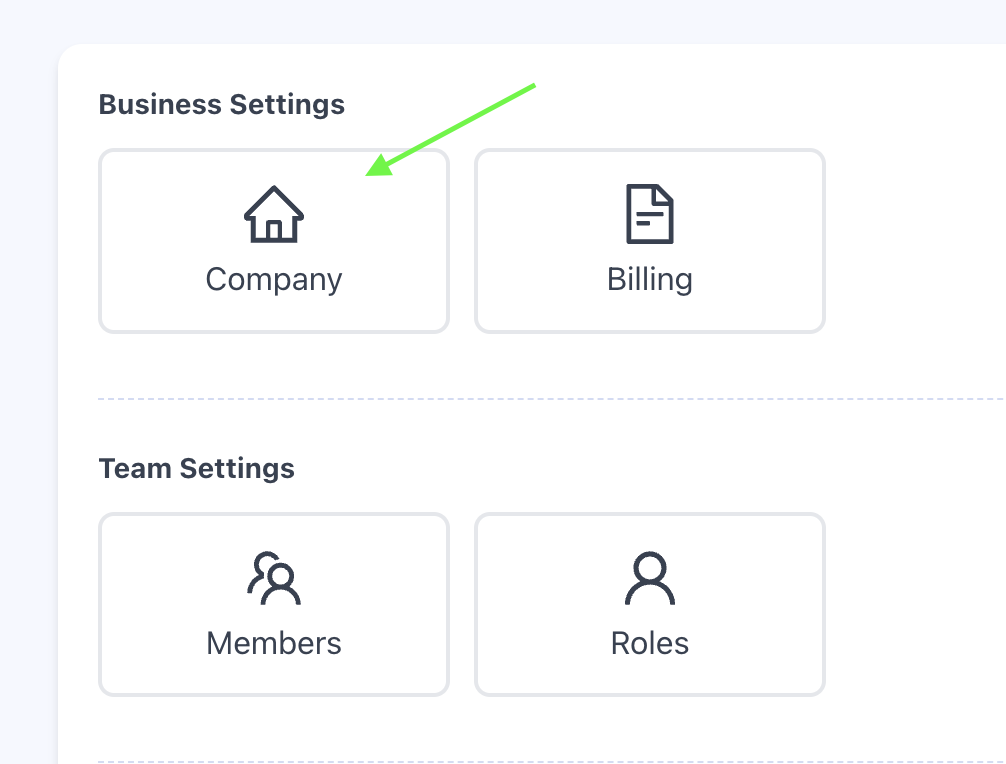Viewport: 1006px width, 764px height.
Task: Open the Members settings card
Action: pos(274,605)
